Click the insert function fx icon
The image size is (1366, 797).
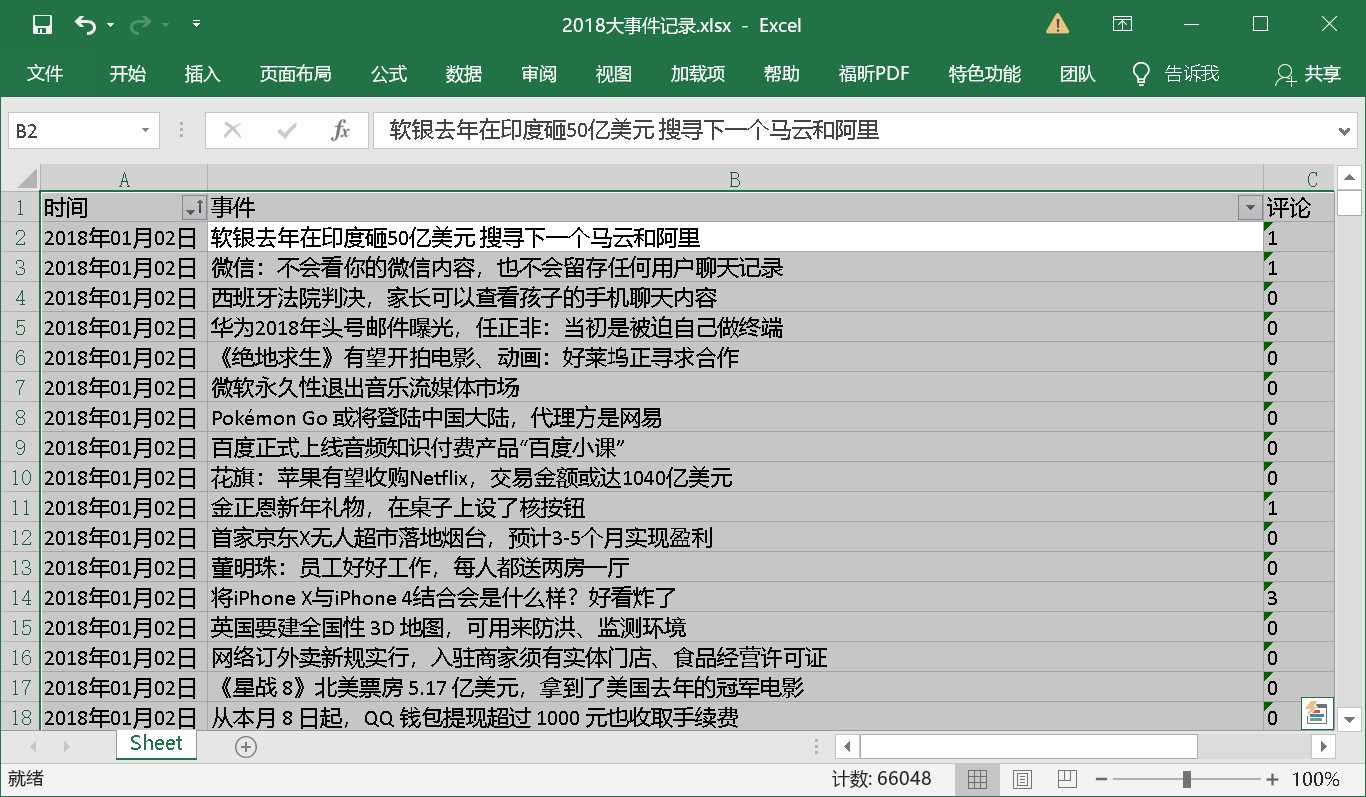(341, 130)
